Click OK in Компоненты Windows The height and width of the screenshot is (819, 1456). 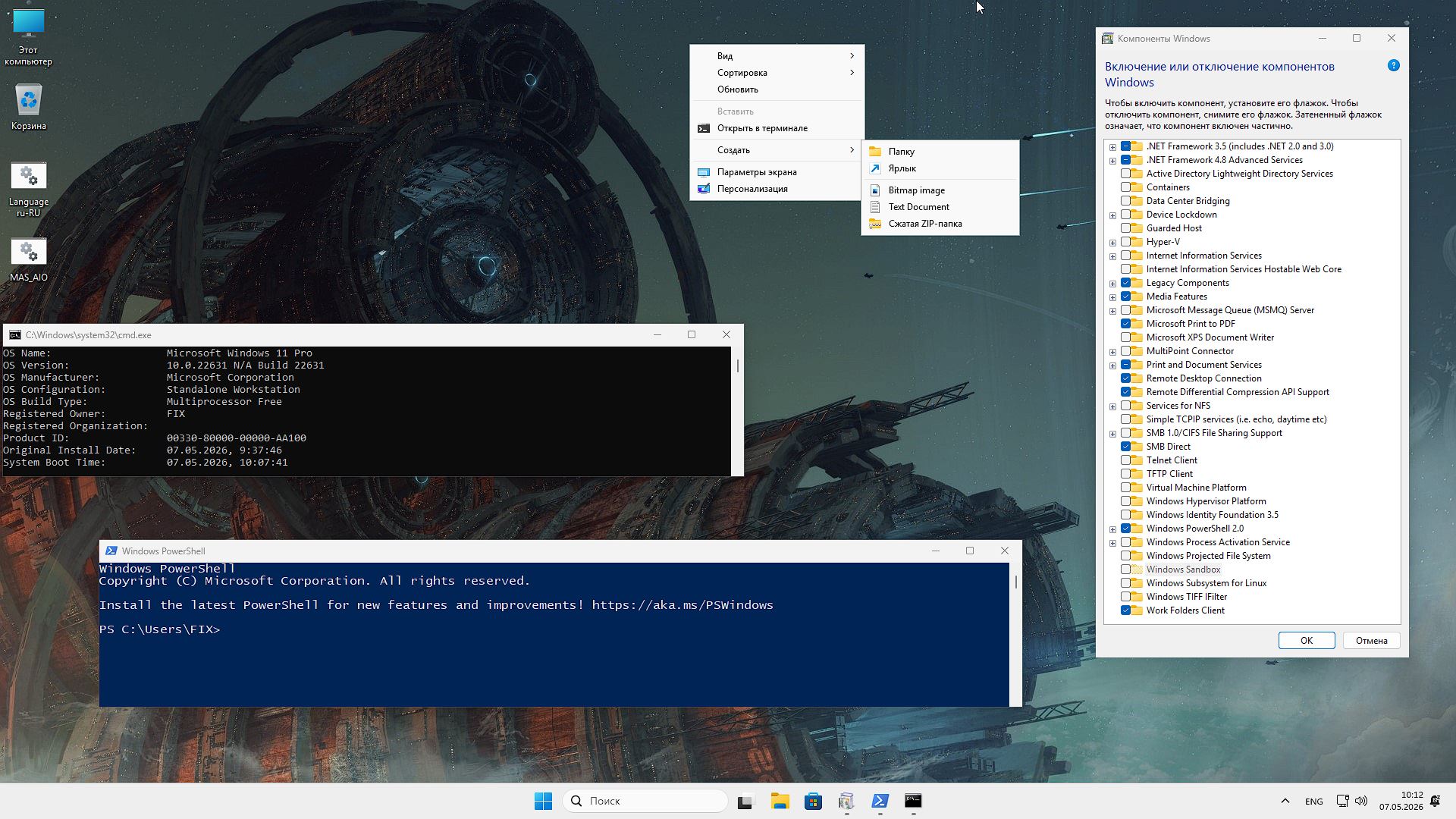(x=1306, y=641)
